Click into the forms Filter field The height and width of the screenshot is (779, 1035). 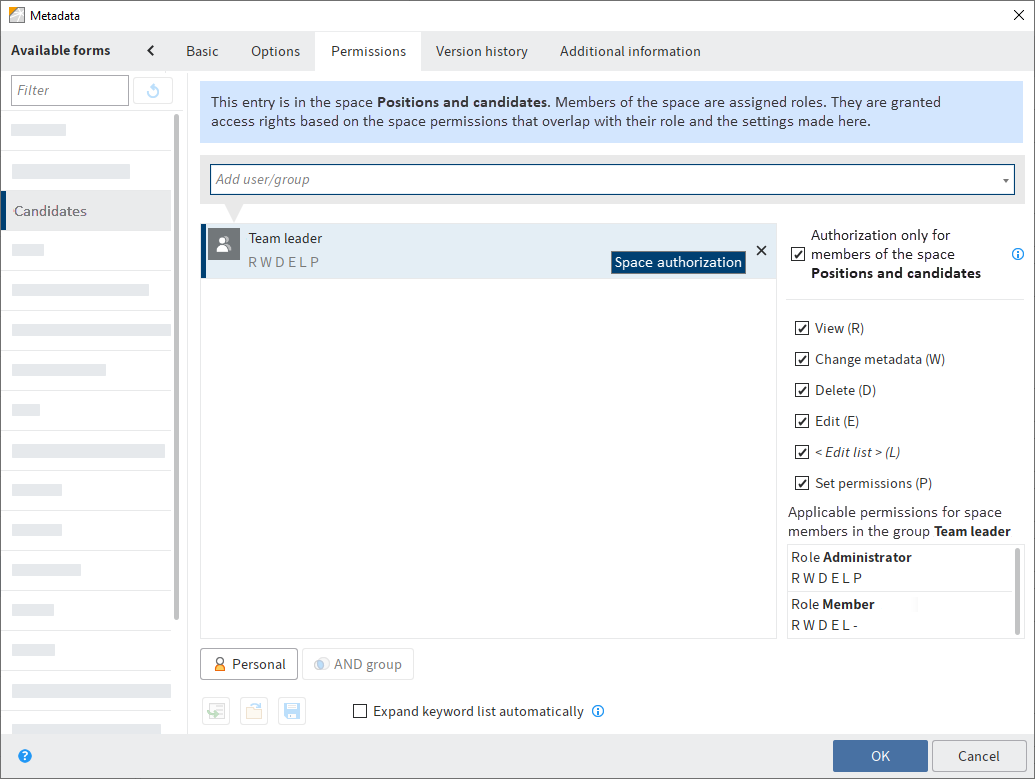point(70,90)
